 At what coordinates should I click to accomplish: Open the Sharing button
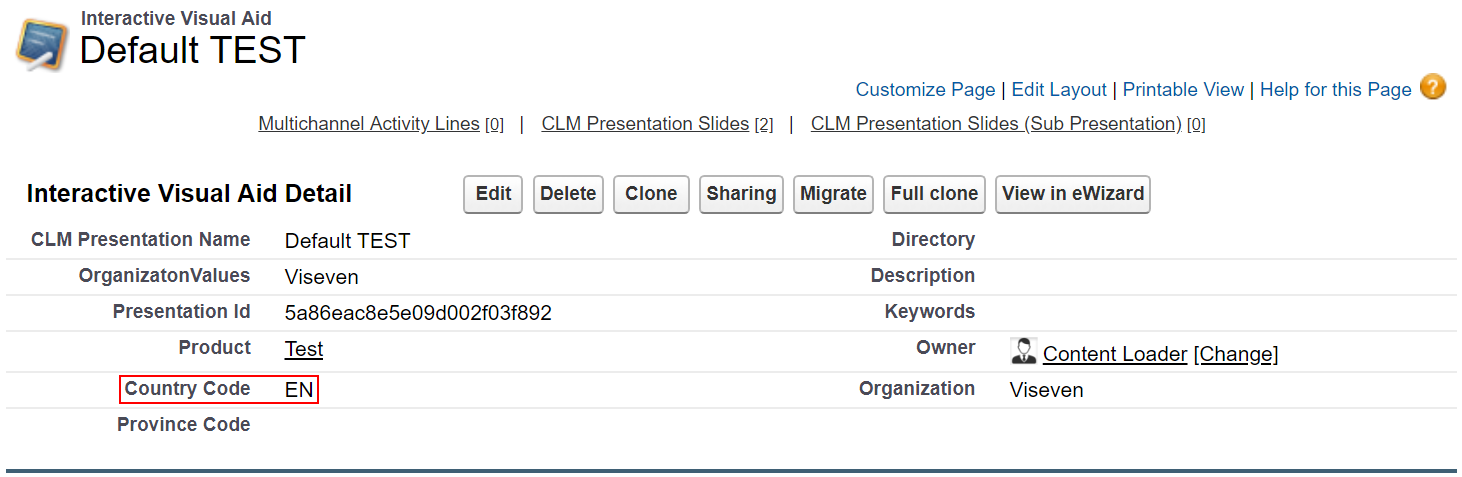click(x=741, y=194)
